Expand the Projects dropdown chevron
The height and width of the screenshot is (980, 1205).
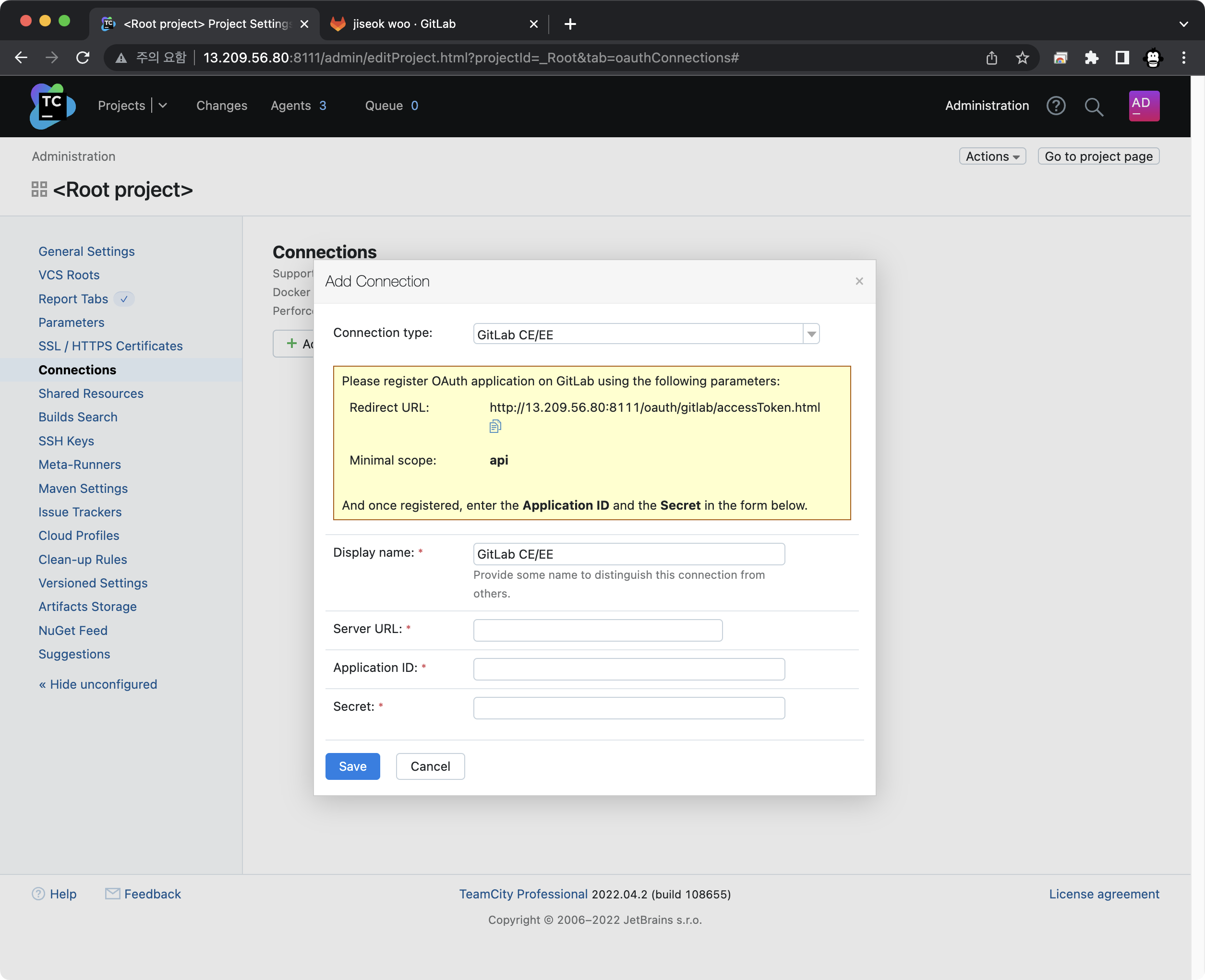pyautogui.click(x=163, y=106)
